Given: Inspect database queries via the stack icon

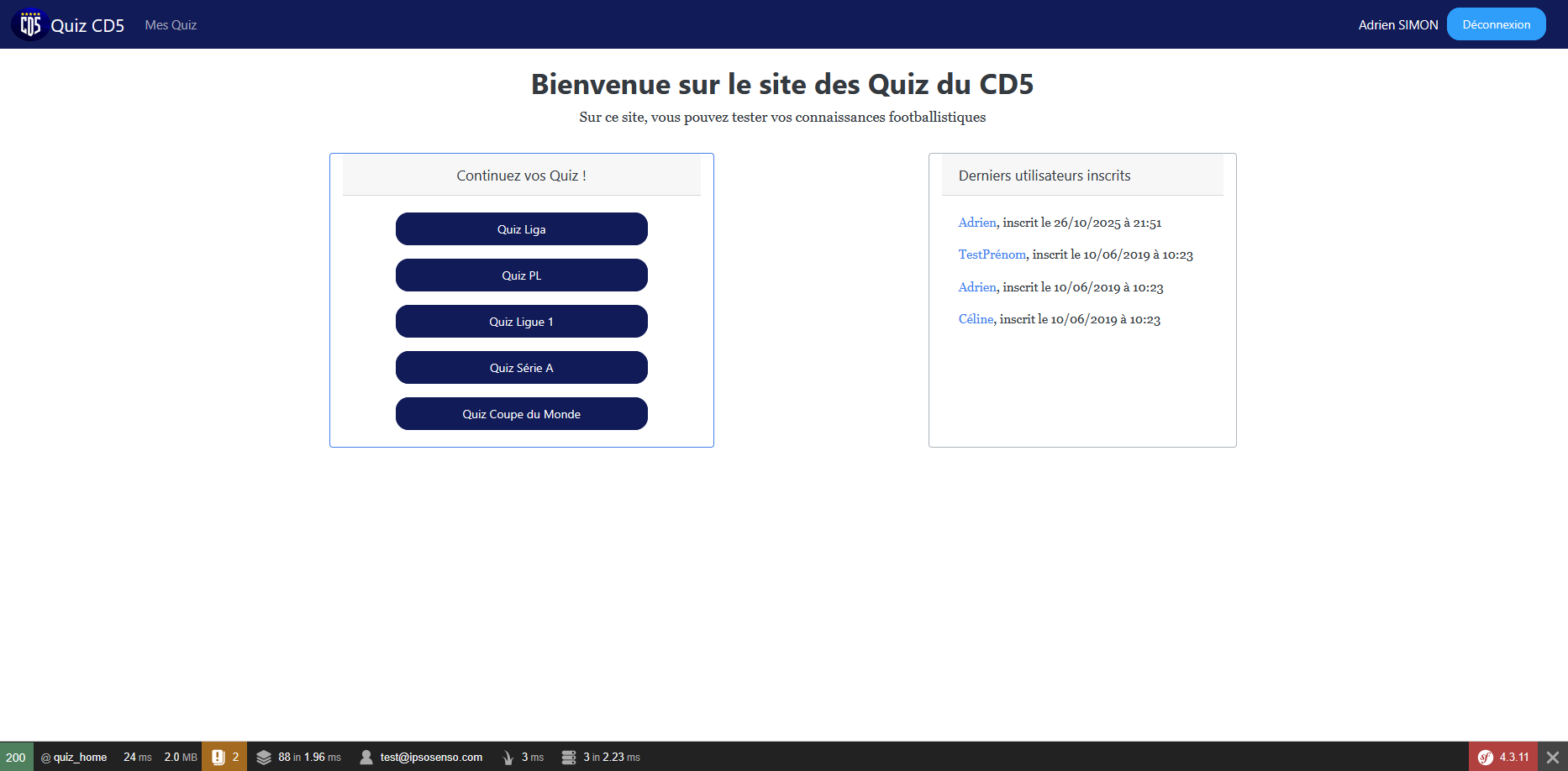Looking at the screenshot, I should (601, 757).
